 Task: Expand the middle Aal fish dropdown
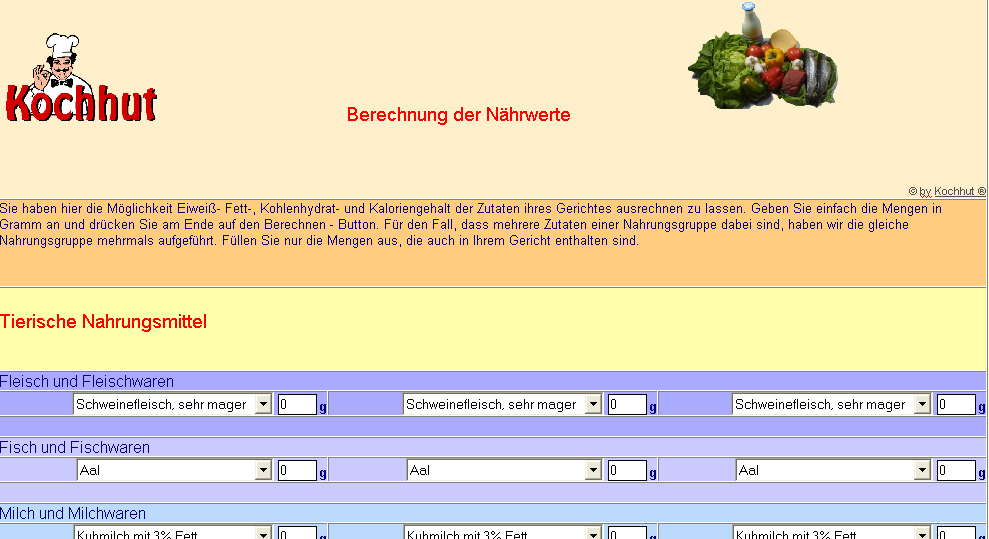504,470
